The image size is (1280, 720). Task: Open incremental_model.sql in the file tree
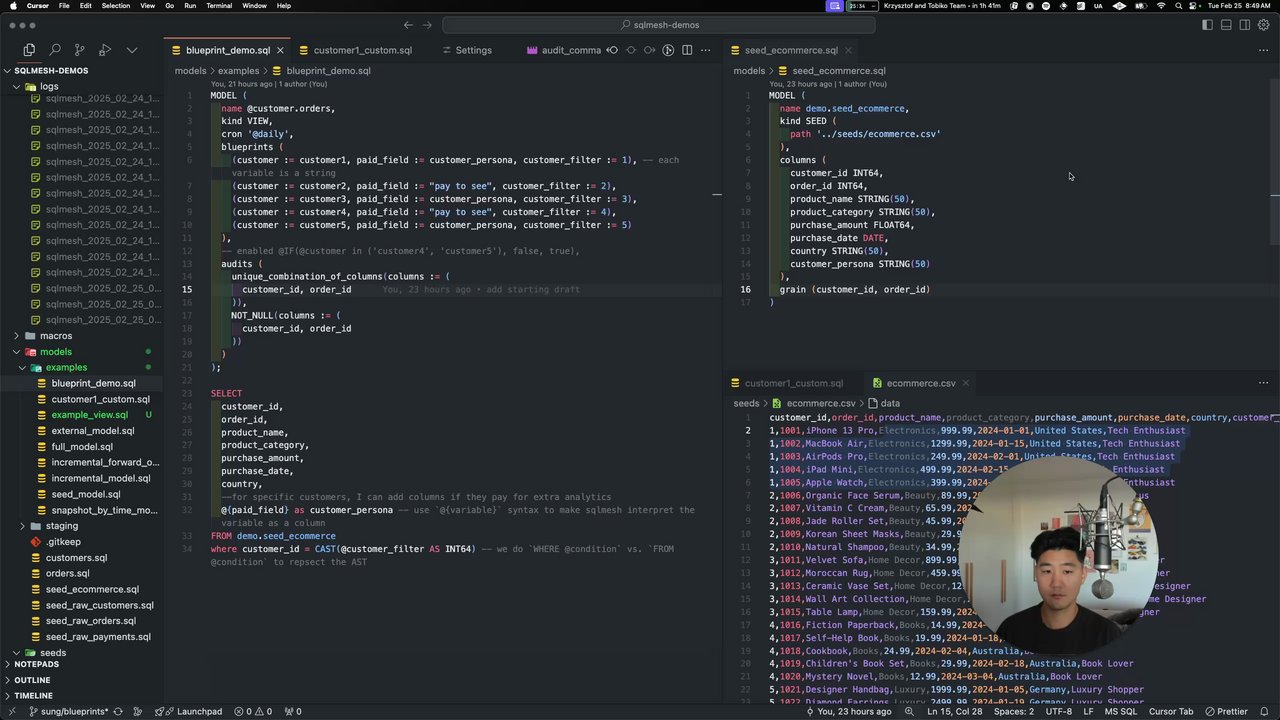click(x=100, y=478)
